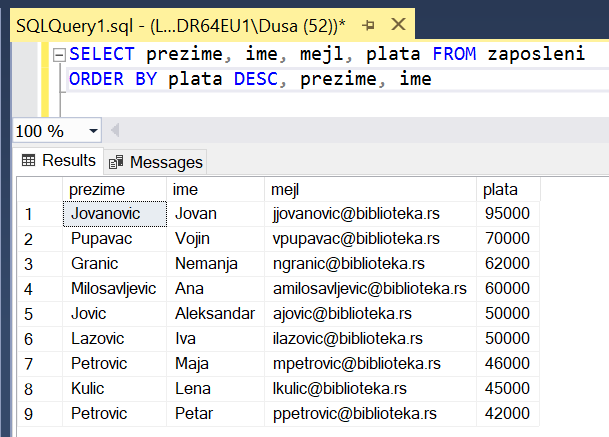Select the vpupavac@biblioteka.rs email cell
Screen dimensions: 609x437
[355, 239]
